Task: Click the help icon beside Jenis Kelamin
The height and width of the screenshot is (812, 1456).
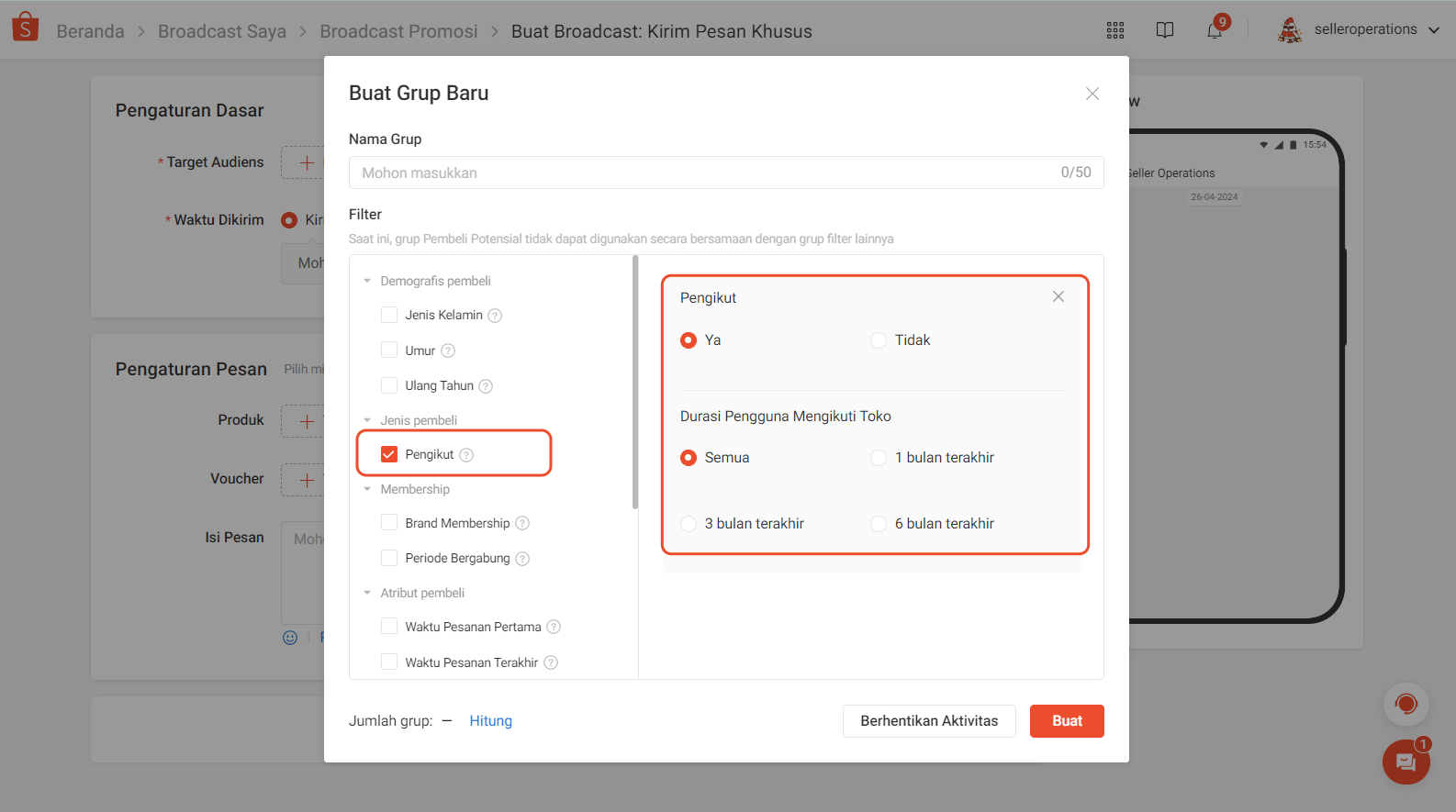Action: [x=495, y=316]
